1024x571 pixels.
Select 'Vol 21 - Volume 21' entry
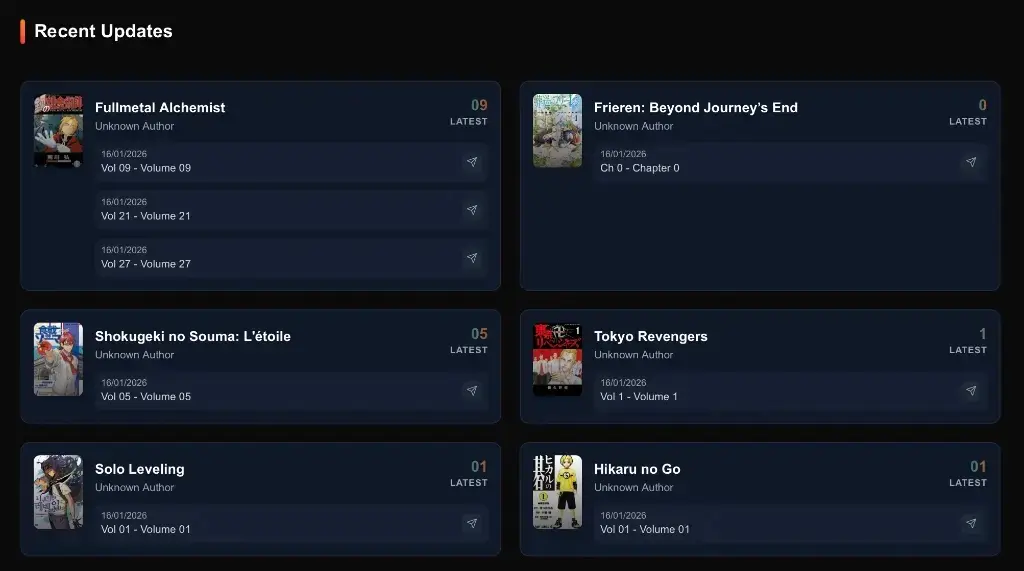click(x=291, y=210)
